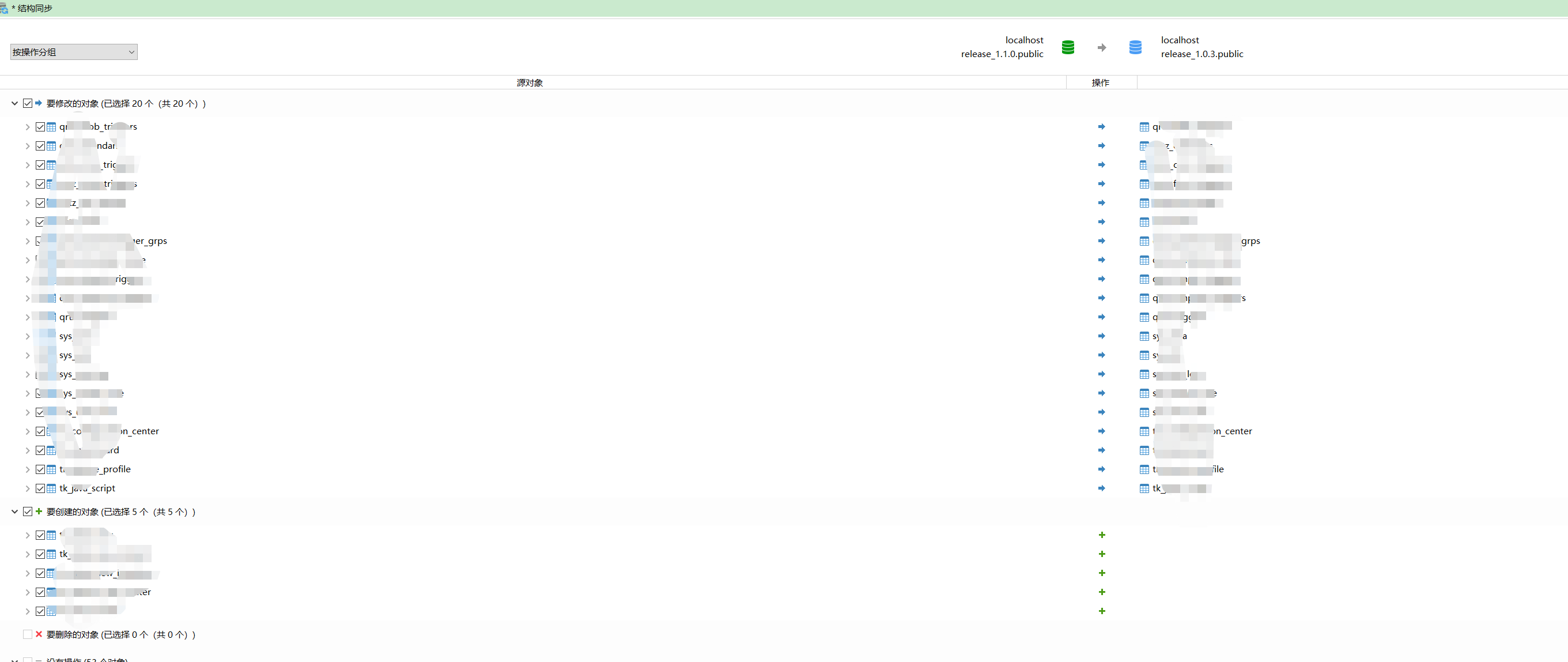Uncheck the checkbox of row ending _profile
Viewport: 1568px width, 662px height.
pyautogui.click(x=40, y=469)
